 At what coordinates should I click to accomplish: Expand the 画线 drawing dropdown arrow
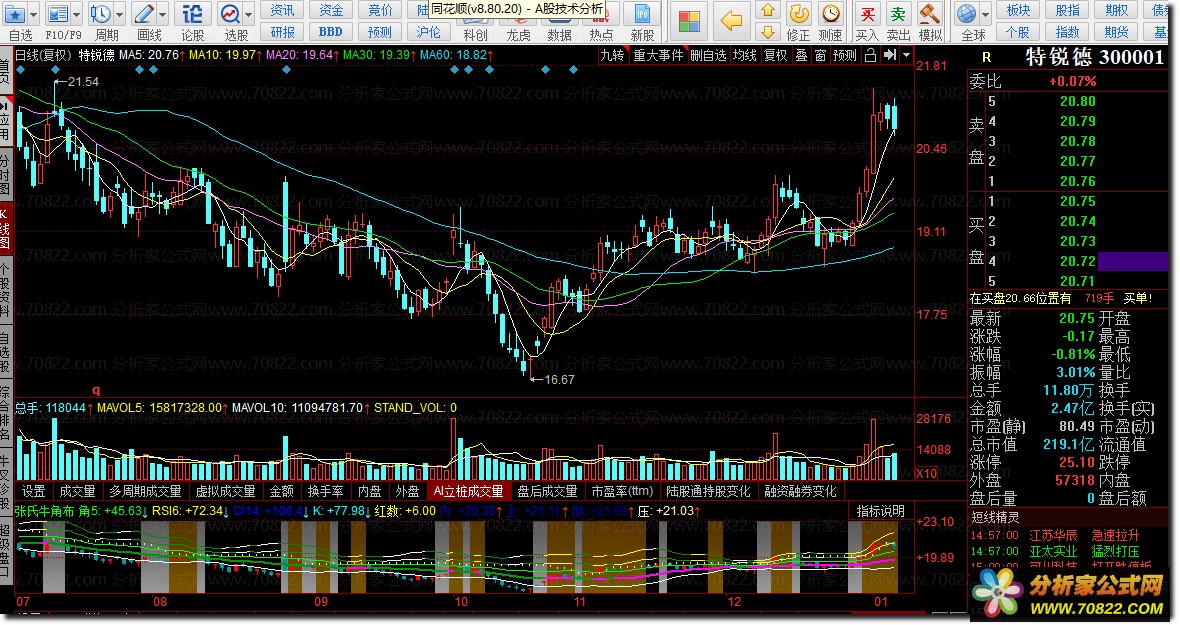tap(163, 15)
